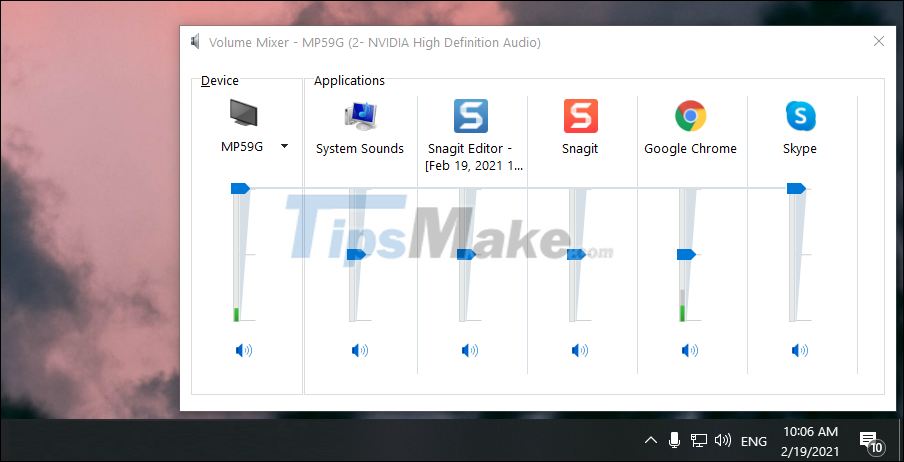Open the taskbar clock showing 10:06 AM
Screen dimensions: 904x462
pyautogui.click(x=810, y=441)
